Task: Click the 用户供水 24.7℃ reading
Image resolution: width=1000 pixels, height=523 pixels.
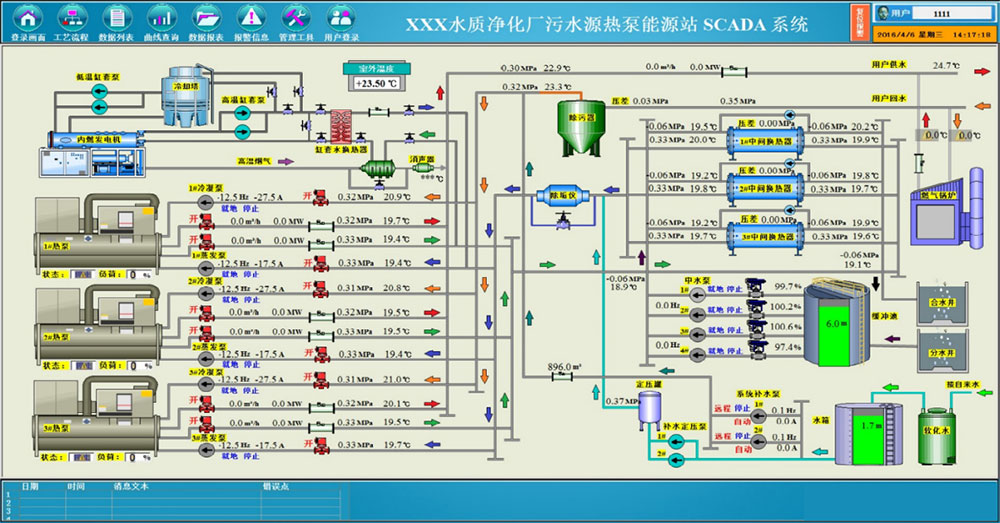Action: tap(946, 65)
